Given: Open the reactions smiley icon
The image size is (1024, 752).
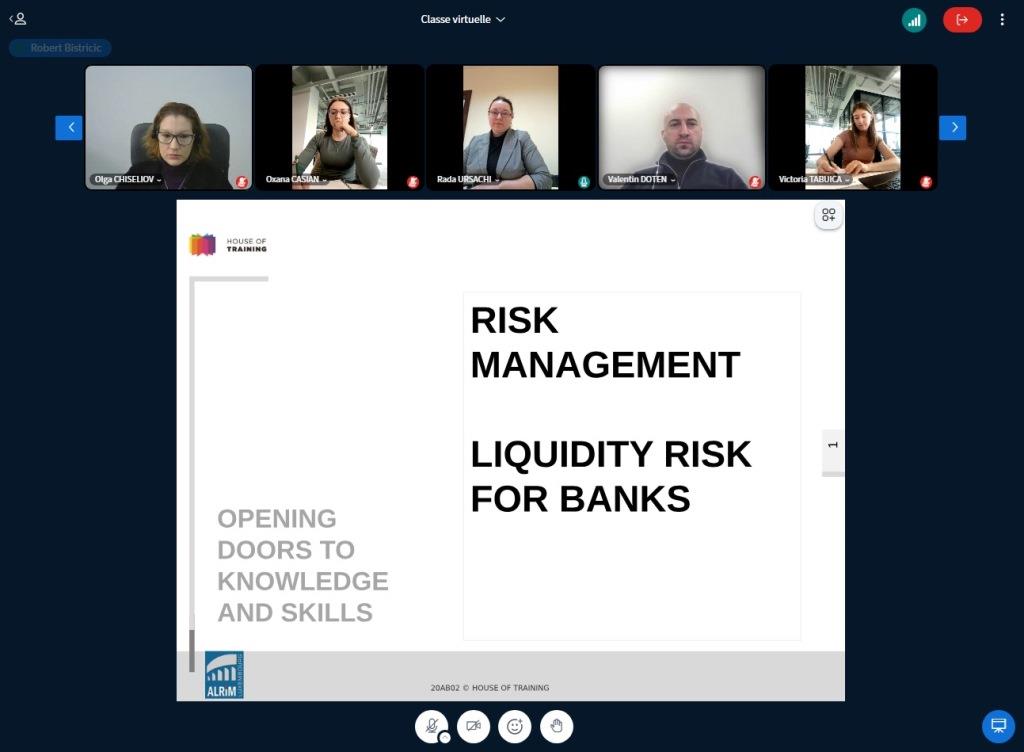Looking at the screenshot, I should (515, 726).
